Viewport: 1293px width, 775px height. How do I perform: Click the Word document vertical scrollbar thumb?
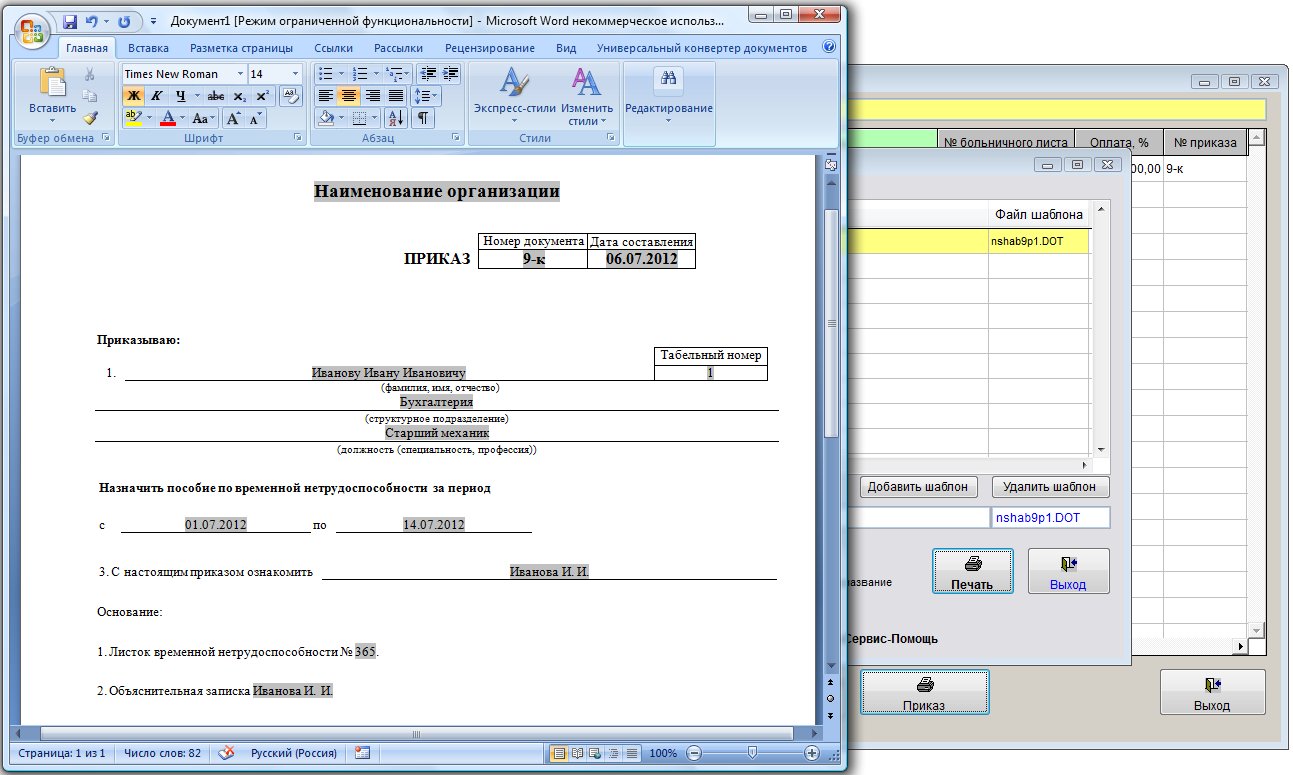[x=831, y=322]
